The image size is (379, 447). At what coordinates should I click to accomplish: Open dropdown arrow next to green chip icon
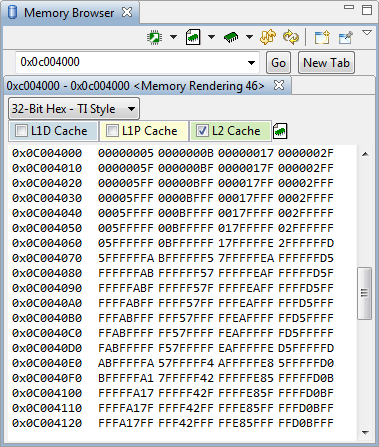point(249,37)
